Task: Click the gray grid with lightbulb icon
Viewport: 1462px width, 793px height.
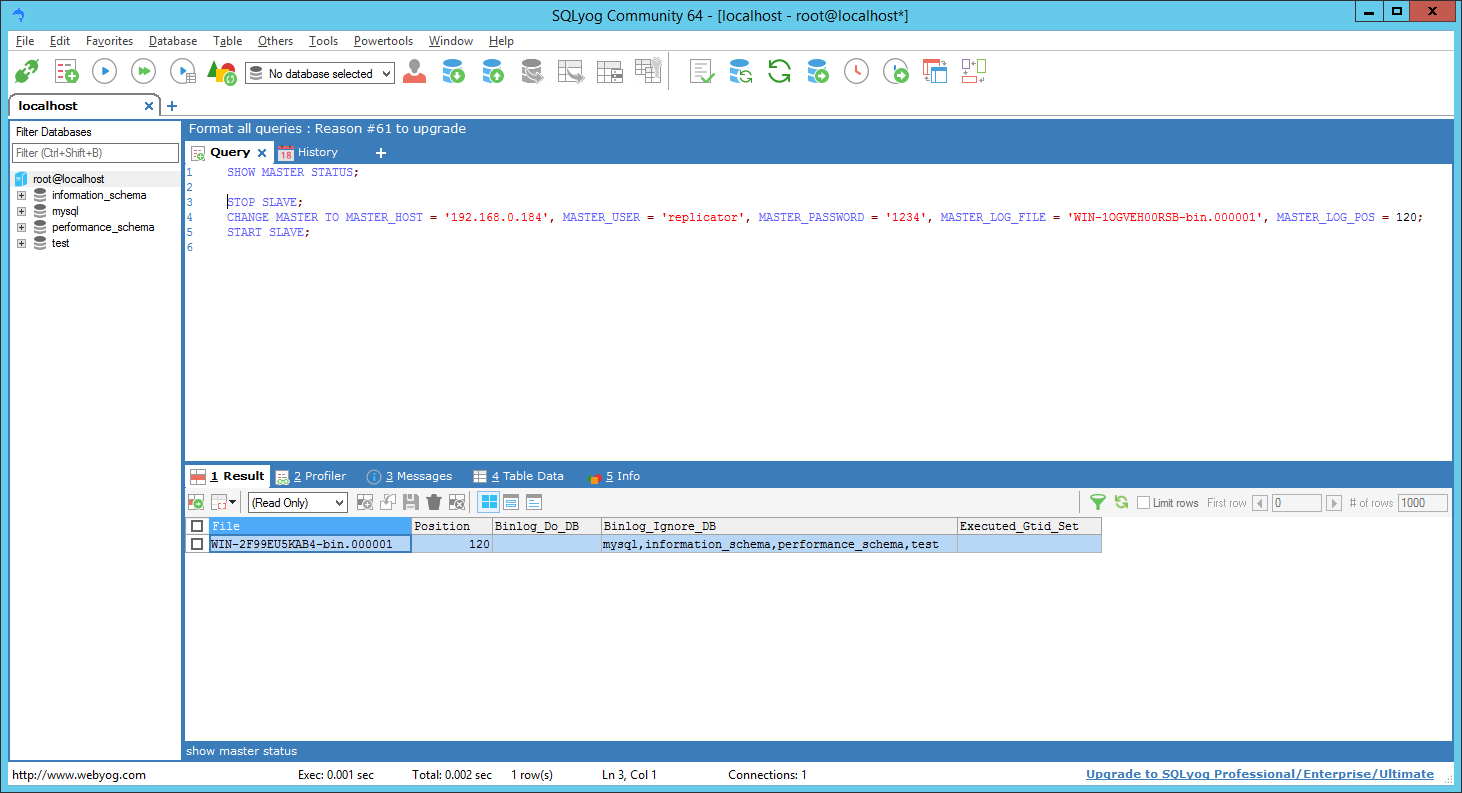Action: [x=648, y=71]
